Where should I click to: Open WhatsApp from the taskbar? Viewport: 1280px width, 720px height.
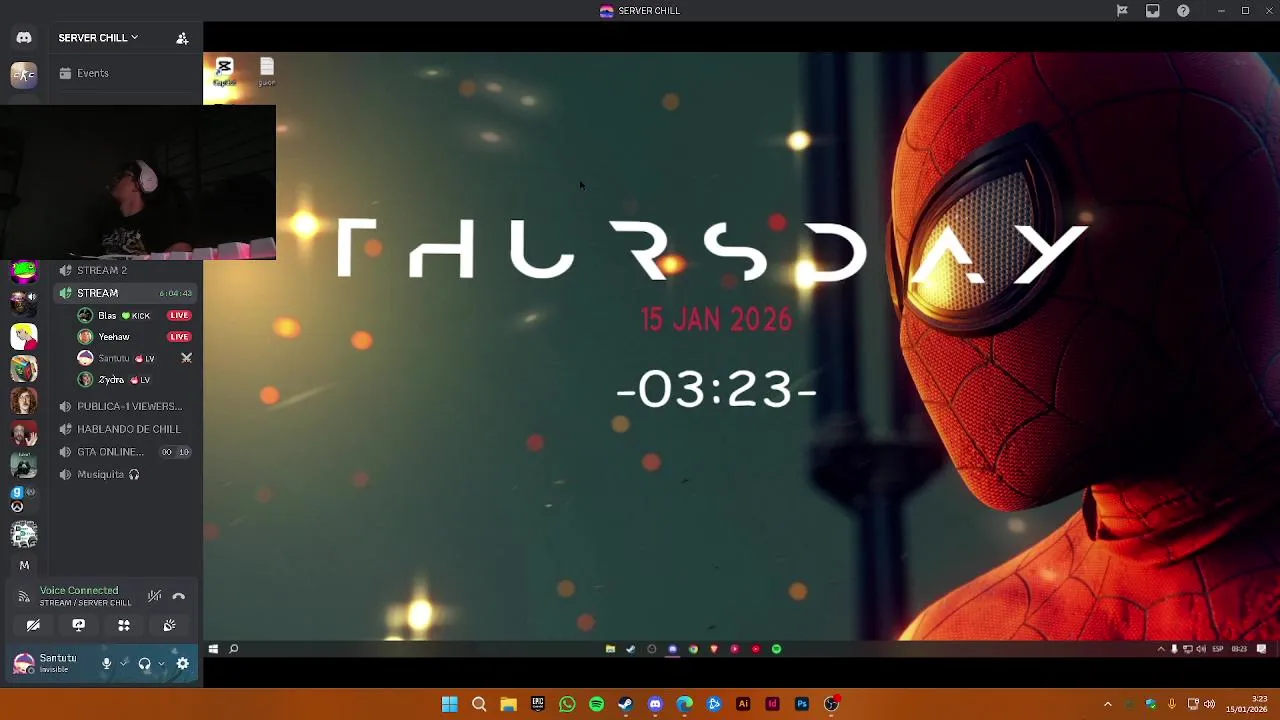[x=567, y=704]
